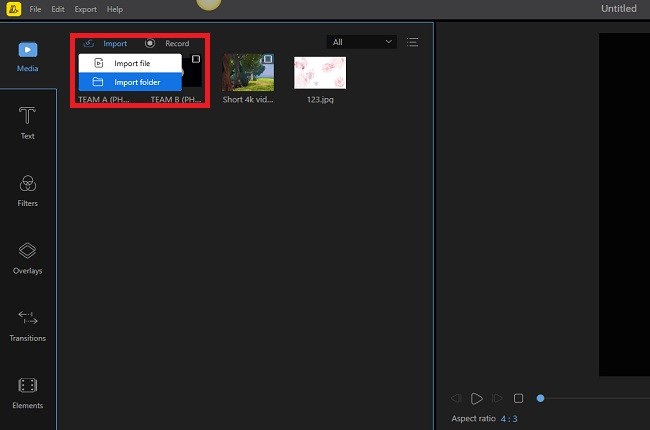The height and width of the screenshot is (430, 650).
Task: Click the preview progress slider handle
Action: tap(540, 398)
